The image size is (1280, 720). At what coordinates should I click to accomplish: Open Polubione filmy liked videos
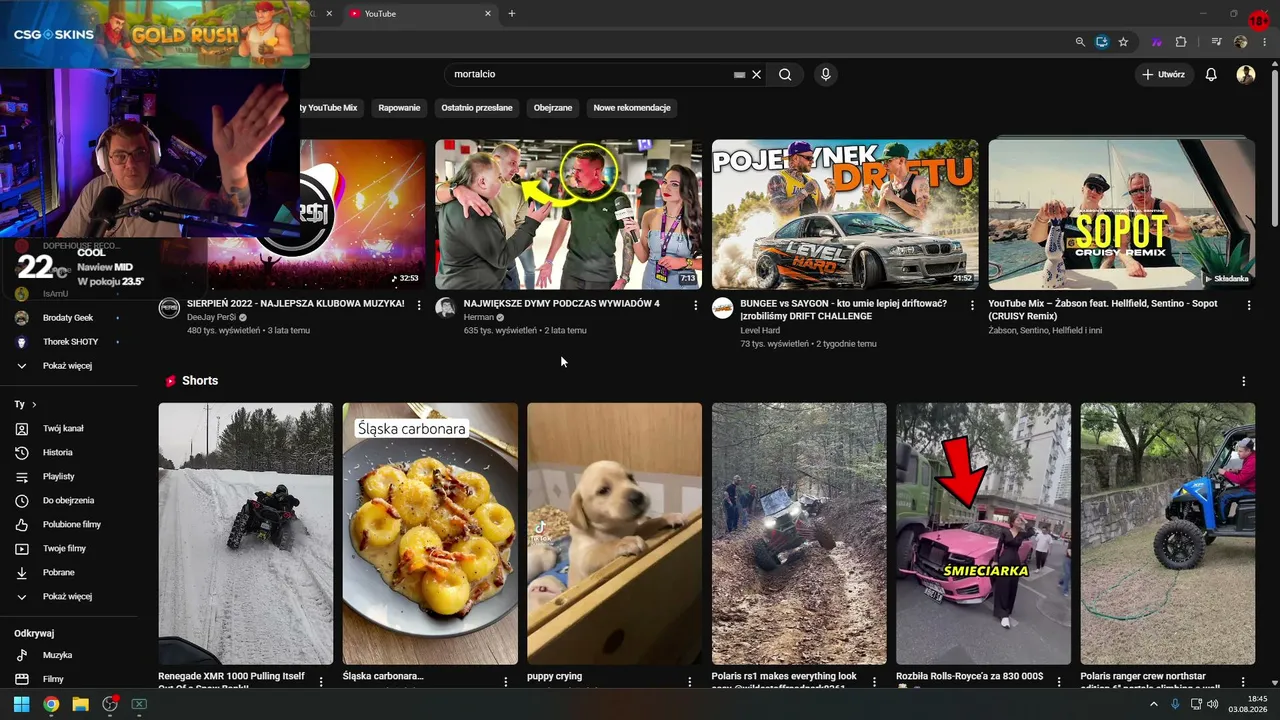coord(71,524)
